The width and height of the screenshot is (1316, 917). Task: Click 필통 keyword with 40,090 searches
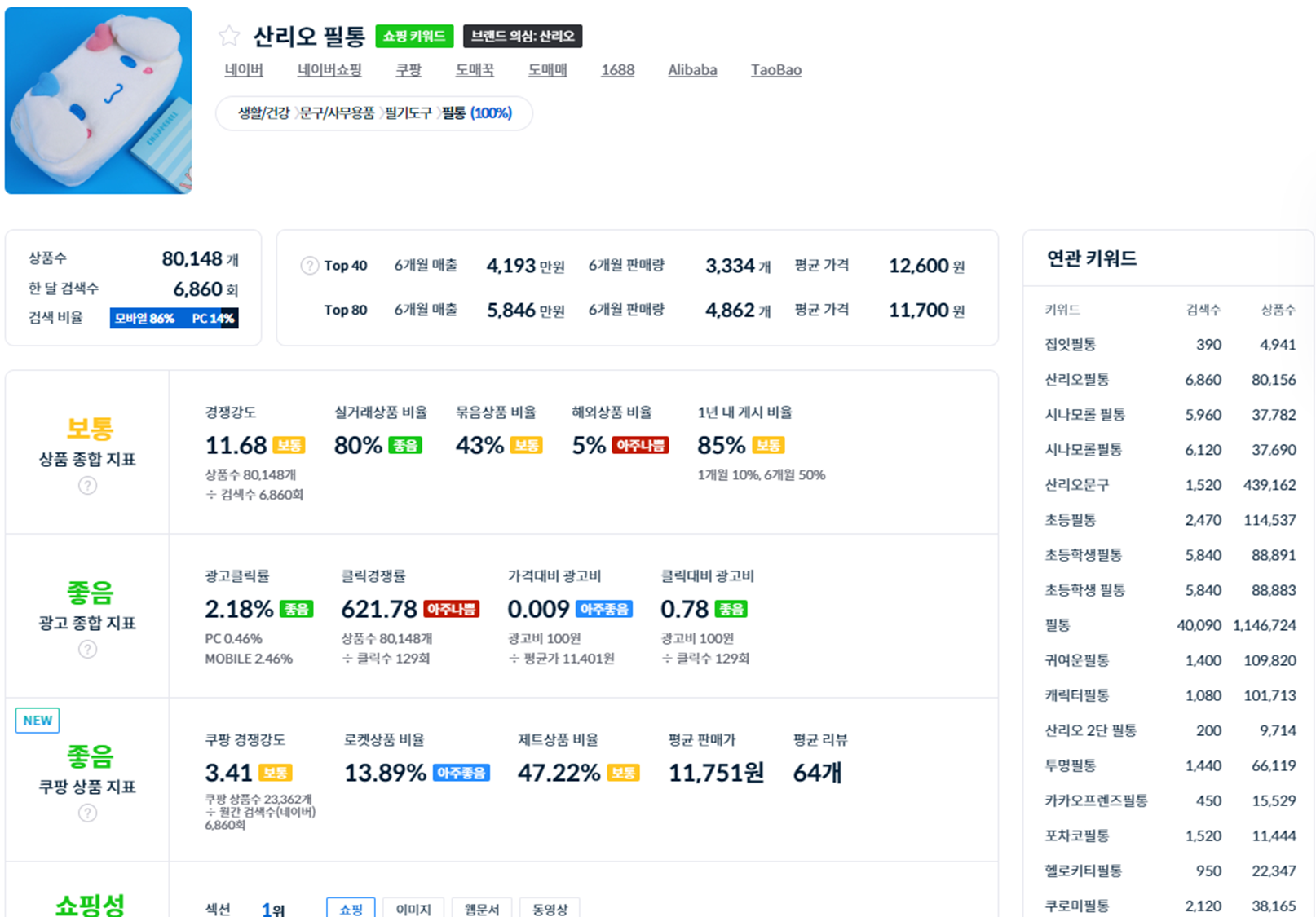pos(1058,625)
